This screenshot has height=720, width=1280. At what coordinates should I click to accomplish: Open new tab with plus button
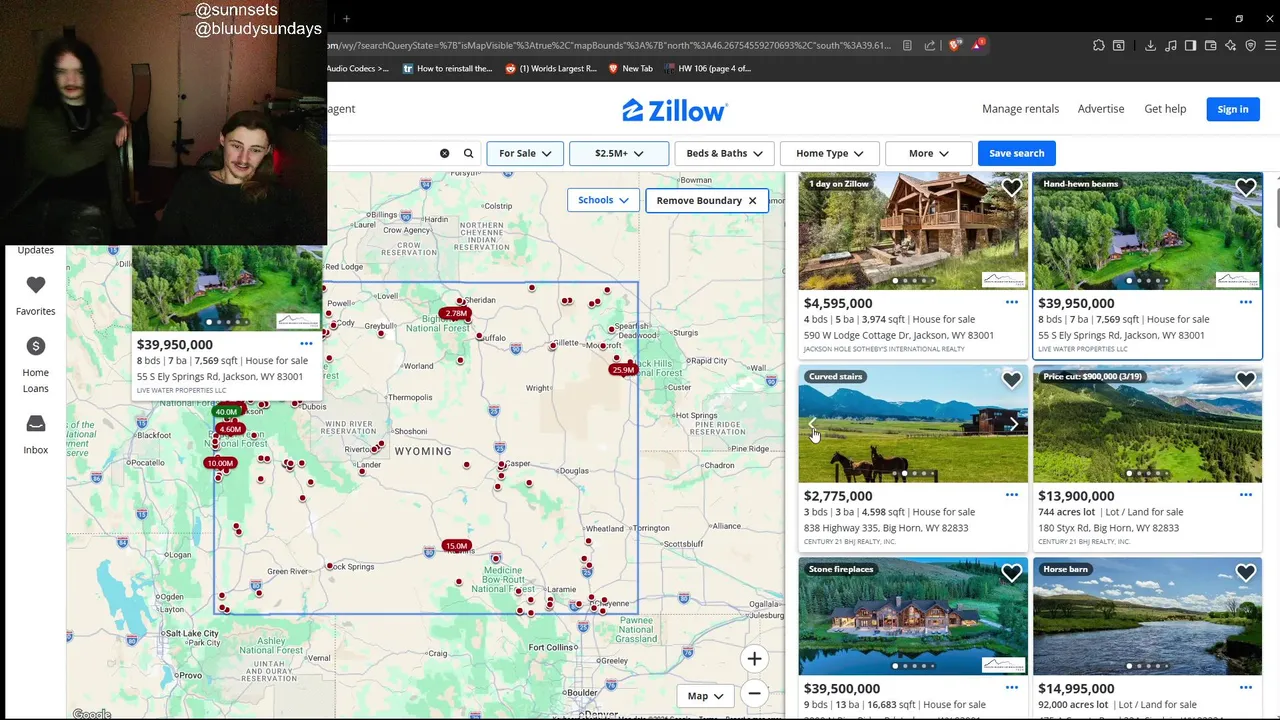346,18
